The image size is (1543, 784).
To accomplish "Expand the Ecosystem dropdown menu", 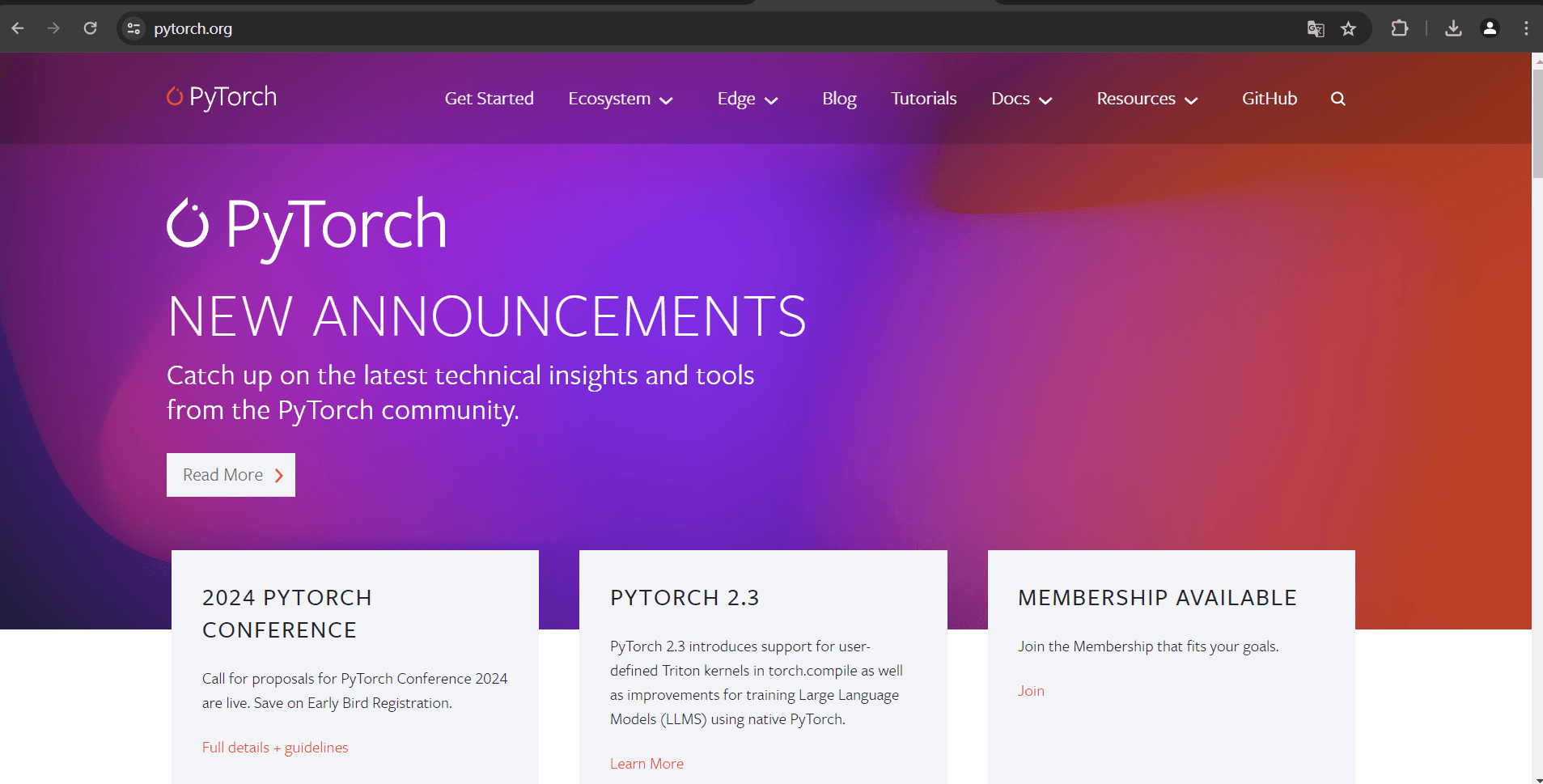I will pyautogui.click(x=621, y=99).
